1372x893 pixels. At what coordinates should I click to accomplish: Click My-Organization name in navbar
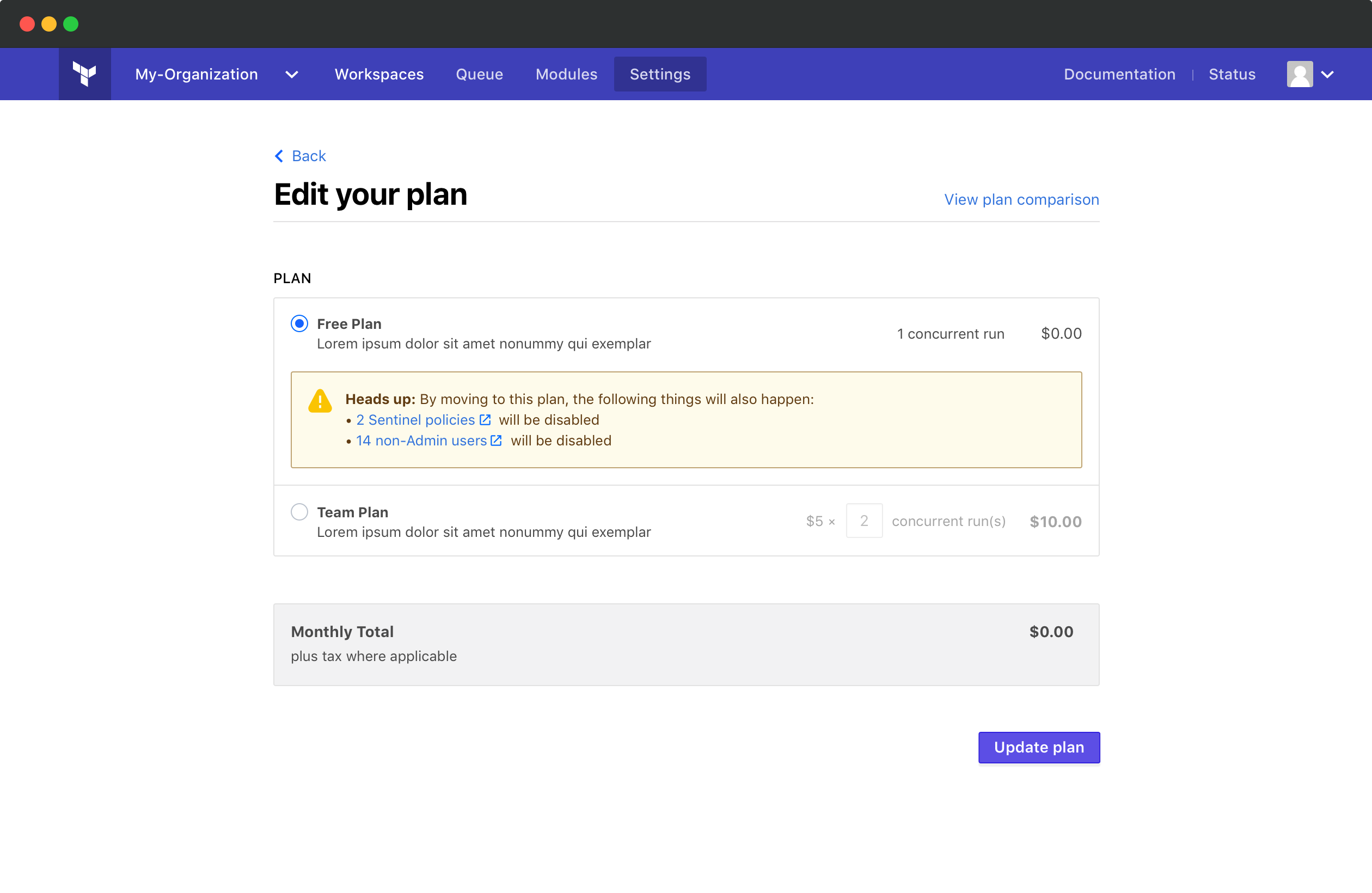196,75
